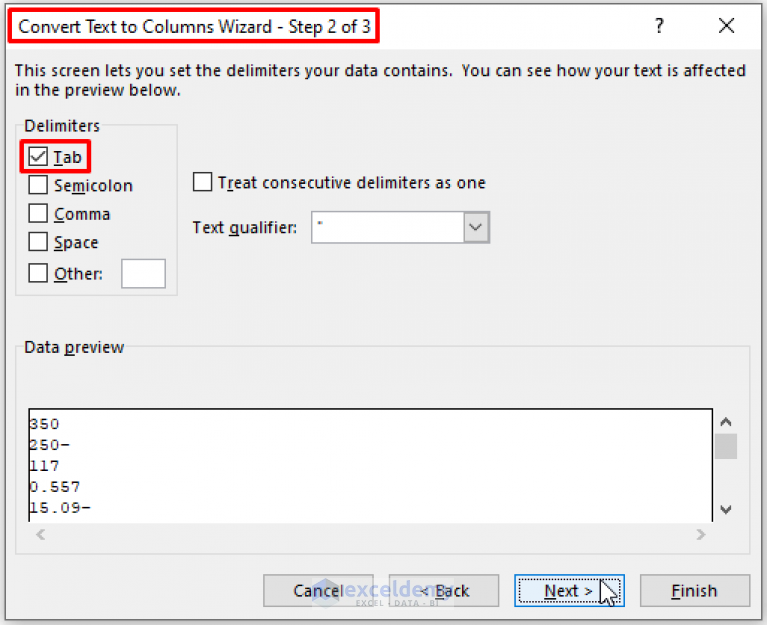Image resolution: width=767 pixels, height=625 pixels.
Task: Go back with the Back button
Action: point(444,591)
